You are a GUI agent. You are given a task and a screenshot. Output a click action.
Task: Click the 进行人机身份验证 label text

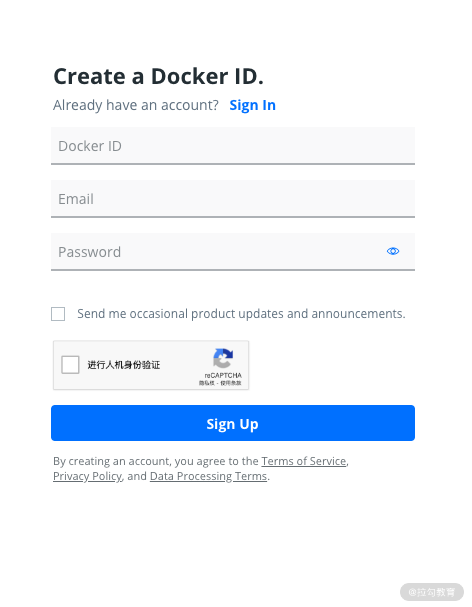[124, 365]
